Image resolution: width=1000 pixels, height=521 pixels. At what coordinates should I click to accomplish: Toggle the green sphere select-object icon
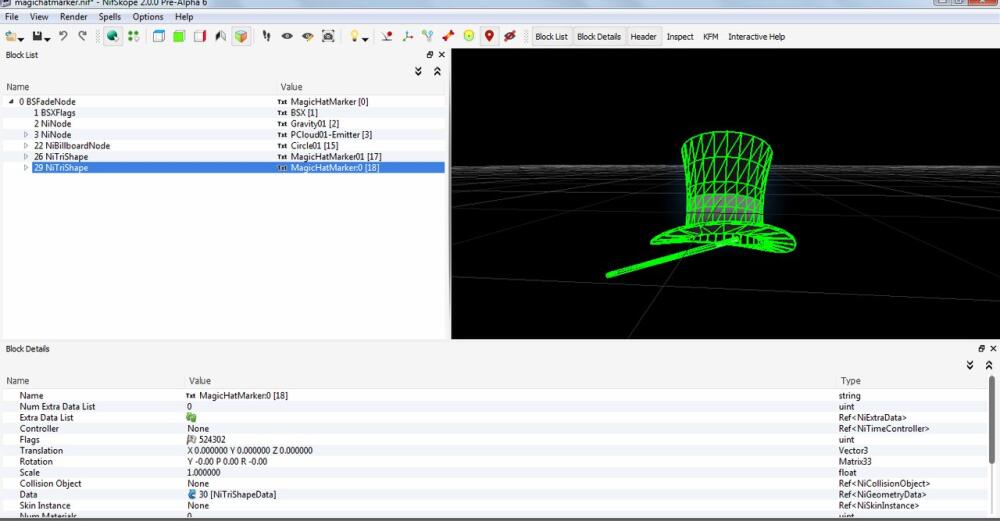pos(112,36)
